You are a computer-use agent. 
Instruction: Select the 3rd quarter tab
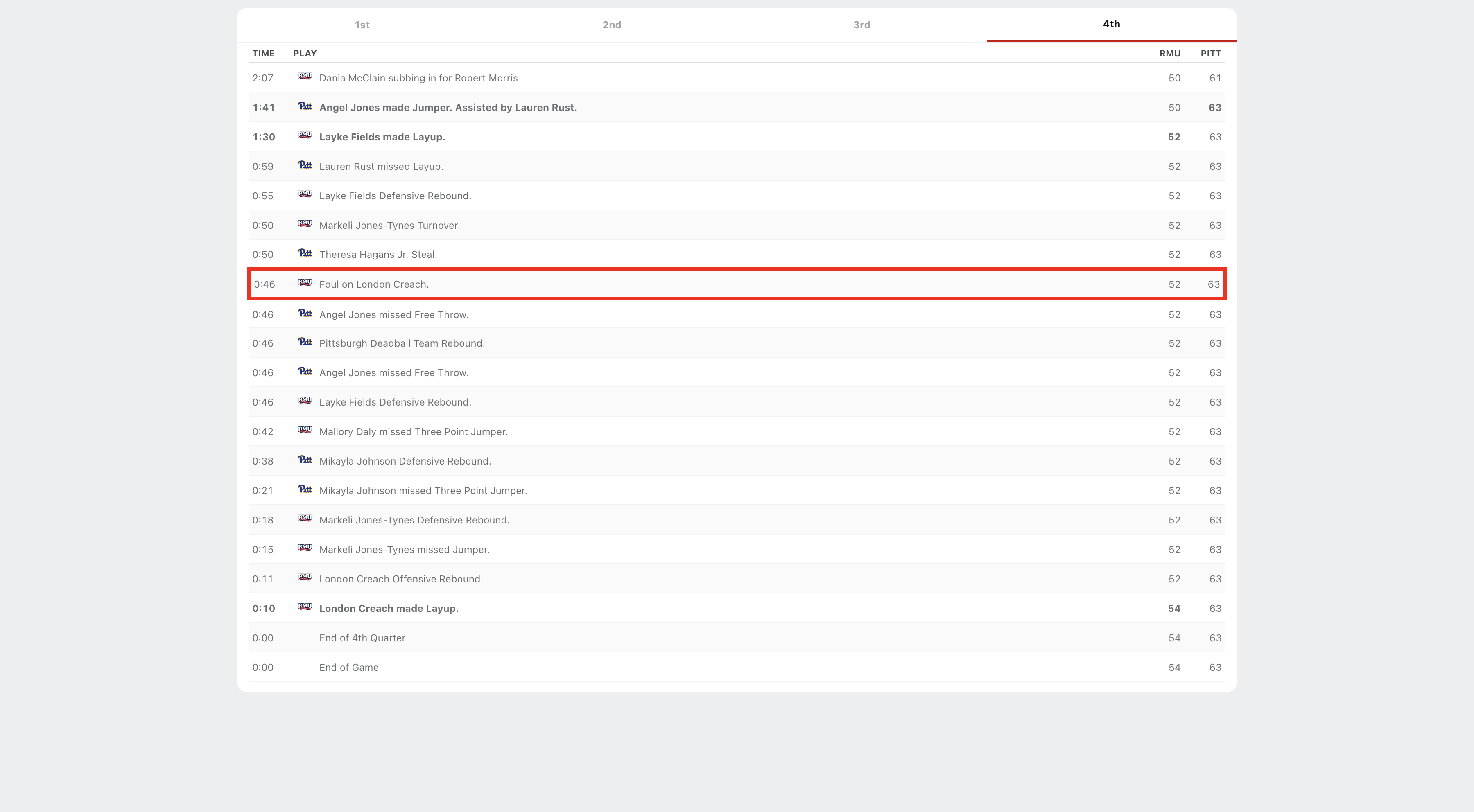[x=861, y=25]
